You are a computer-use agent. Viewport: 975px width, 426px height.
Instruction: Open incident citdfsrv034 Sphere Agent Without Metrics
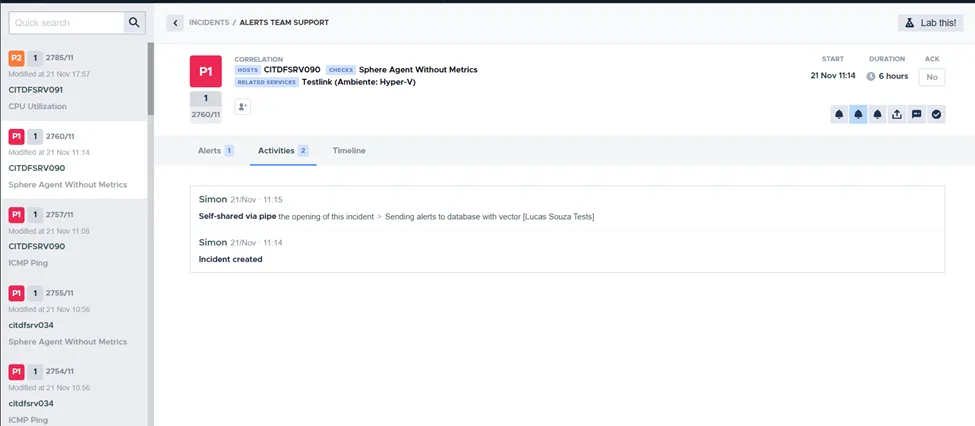[73, 317]
